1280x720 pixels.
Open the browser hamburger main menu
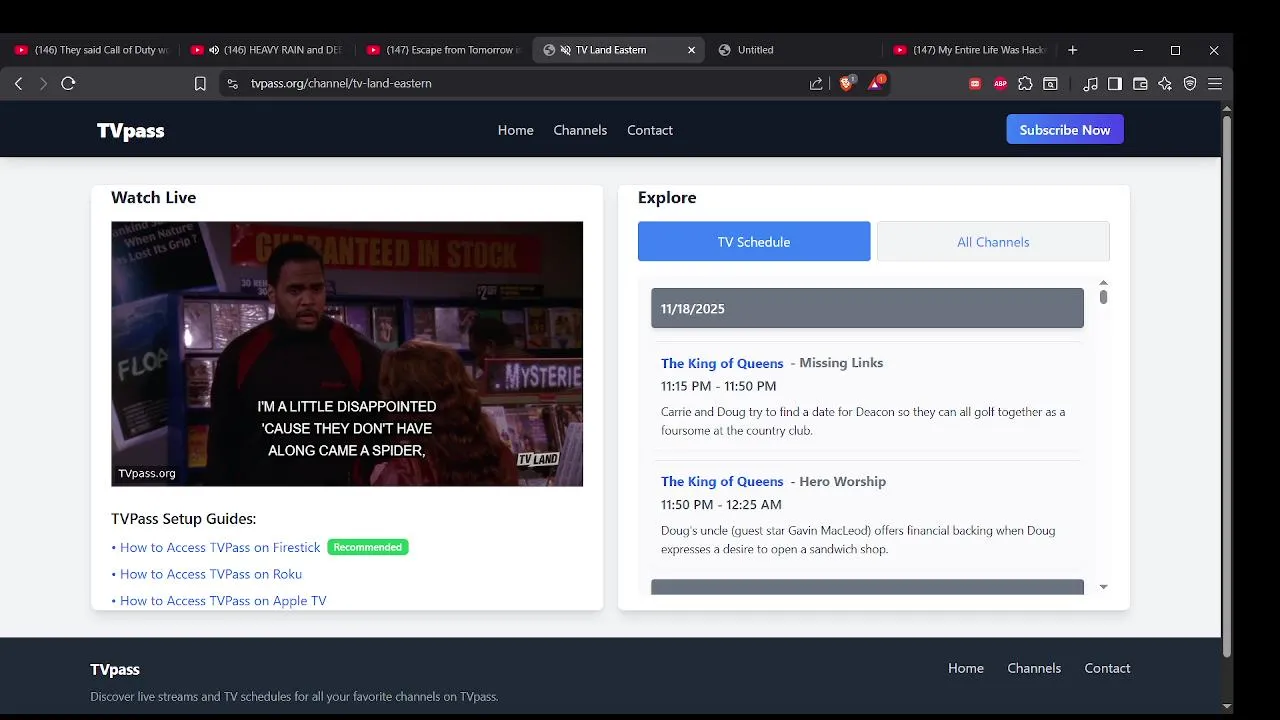click(x=1215, y=84)
